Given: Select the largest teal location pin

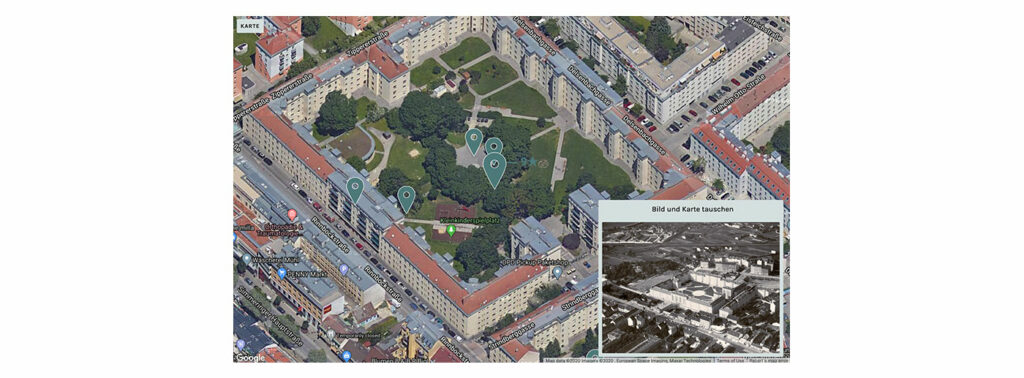Looking at the screenshot, I should coord(495,170).
